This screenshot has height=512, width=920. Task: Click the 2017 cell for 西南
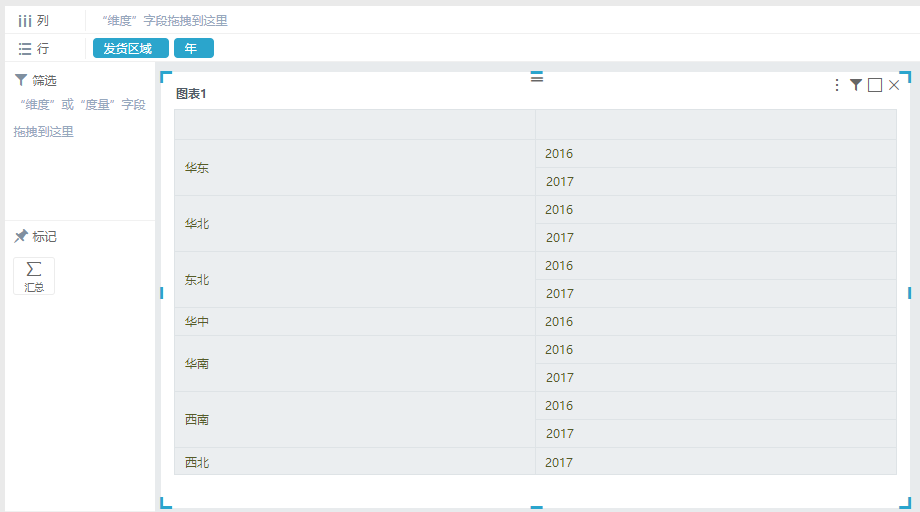[x=716, y=433]
